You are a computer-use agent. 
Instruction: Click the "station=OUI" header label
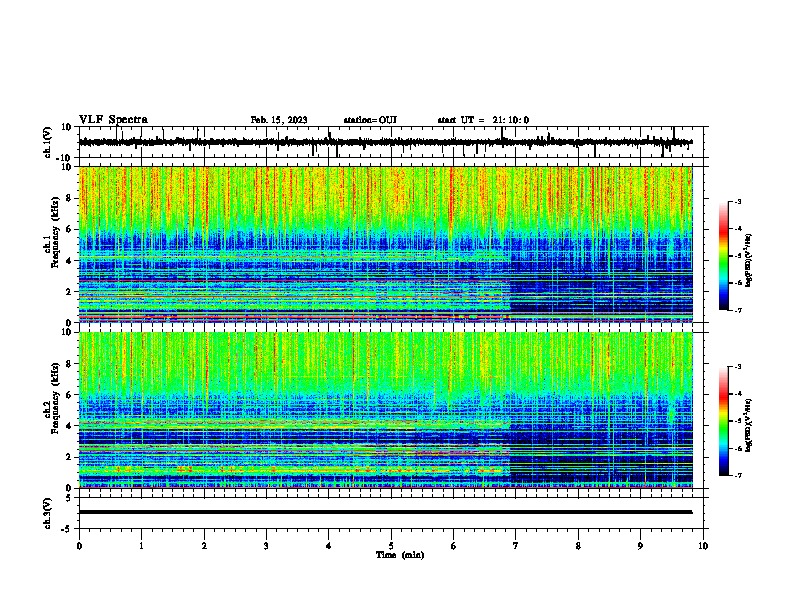coord(370,120)
